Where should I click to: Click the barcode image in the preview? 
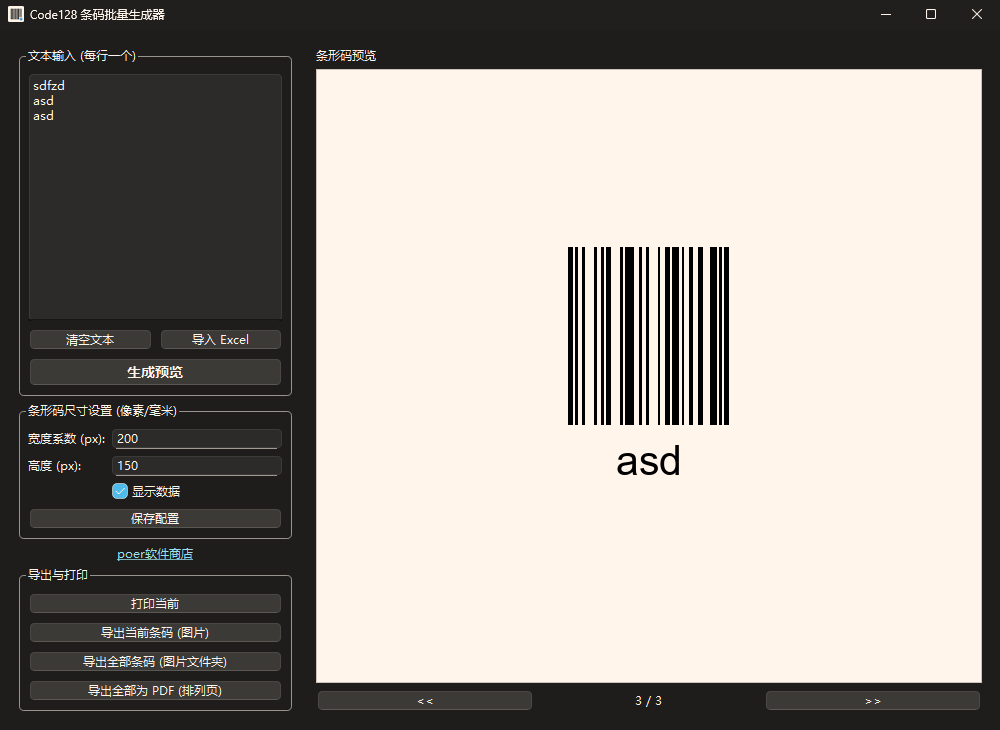click(649, 336)
